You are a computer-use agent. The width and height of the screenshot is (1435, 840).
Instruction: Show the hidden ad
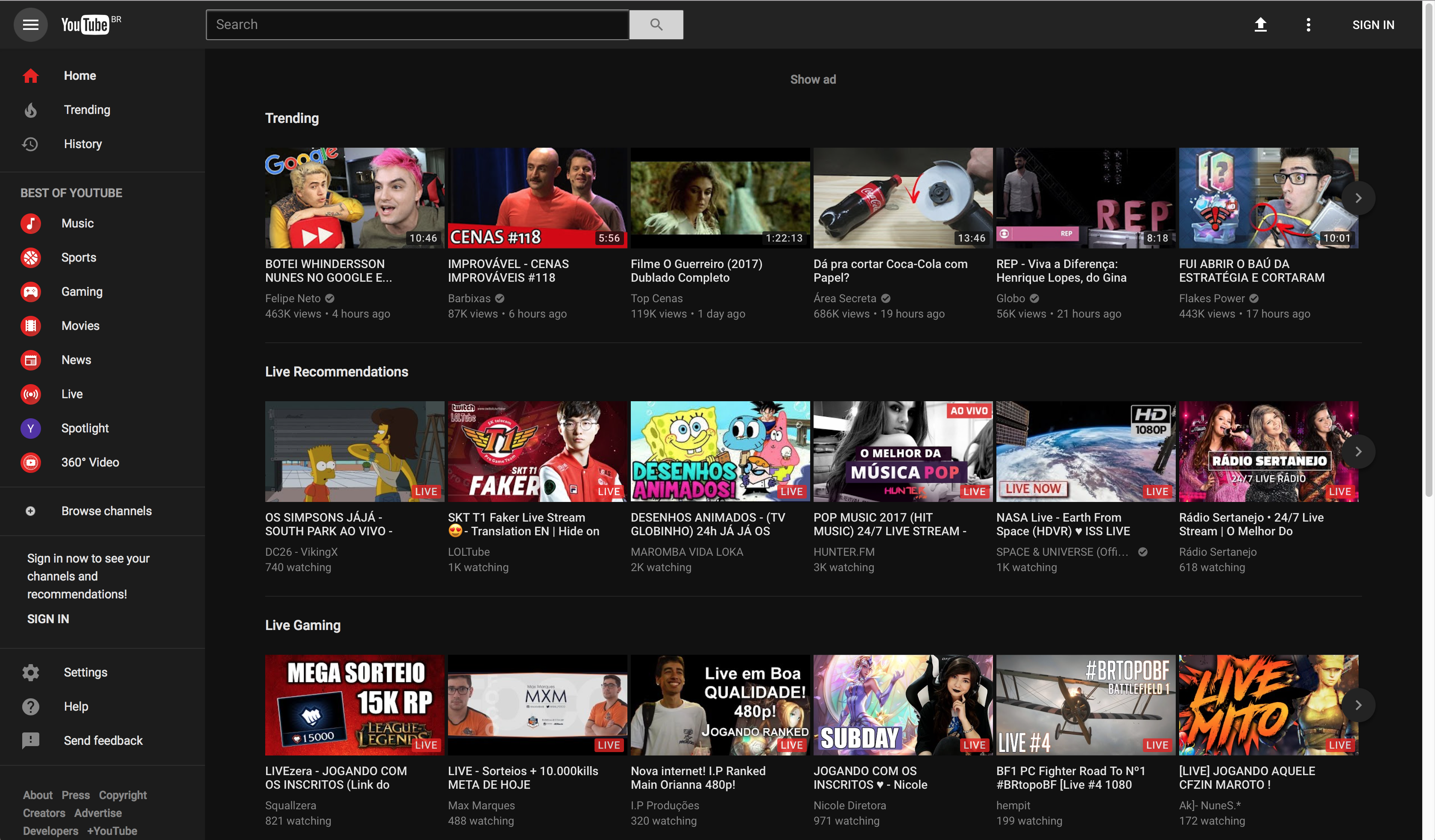tap(813, 80)
